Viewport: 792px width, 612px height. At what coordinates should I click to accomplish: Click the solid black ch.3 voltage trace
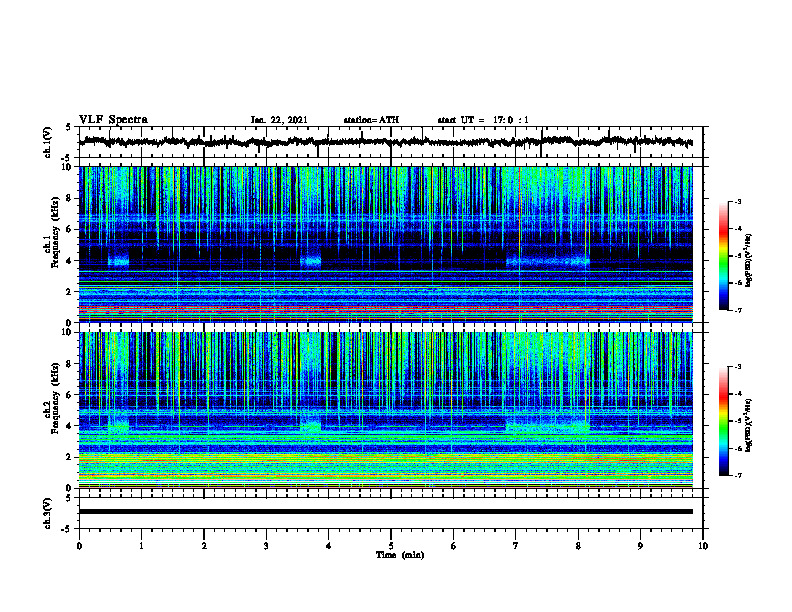tap(386, 512)
